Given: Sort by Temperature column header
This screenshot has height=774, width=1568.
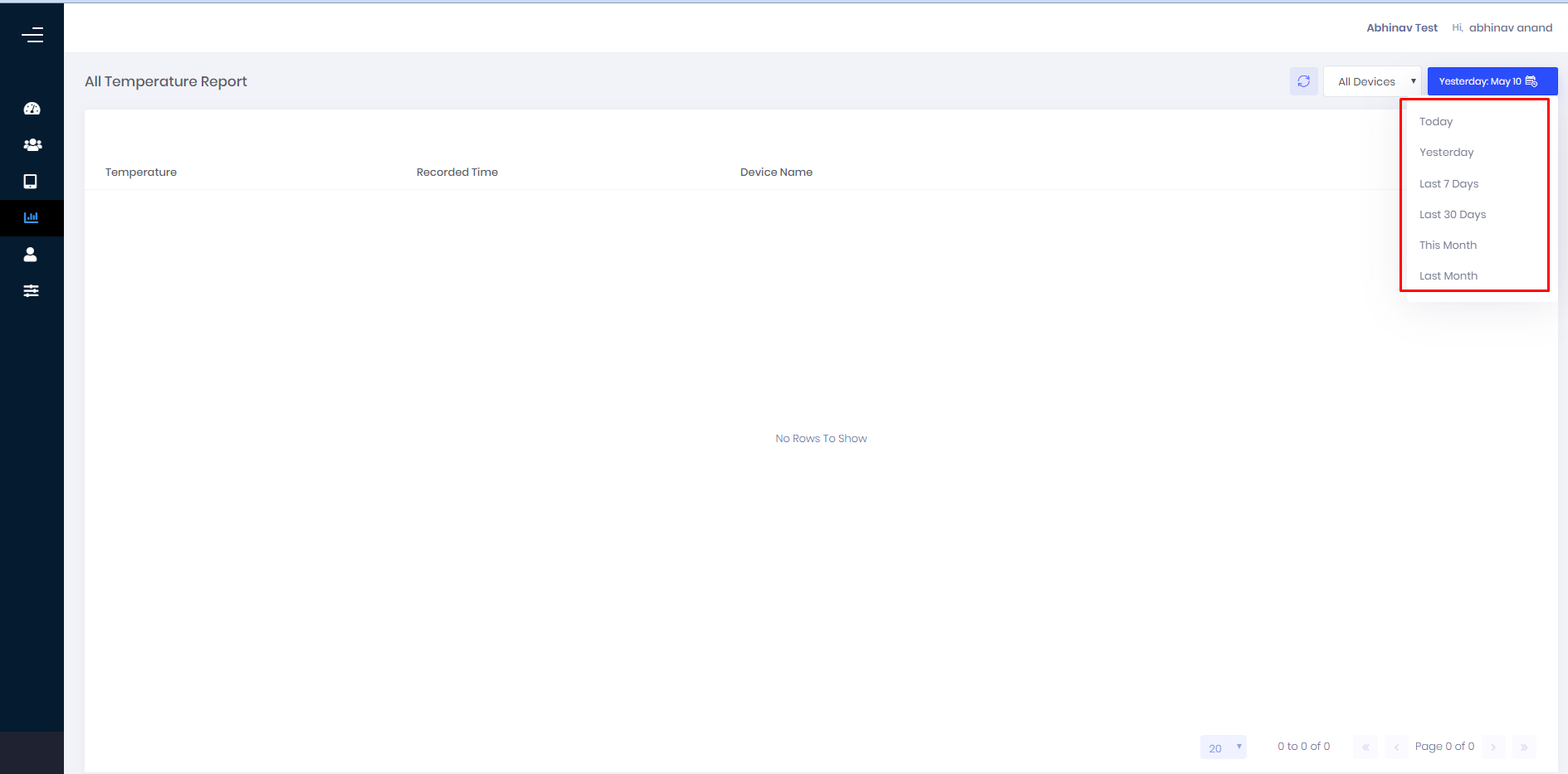Looking at the screenshot, I should click(141, 172).
